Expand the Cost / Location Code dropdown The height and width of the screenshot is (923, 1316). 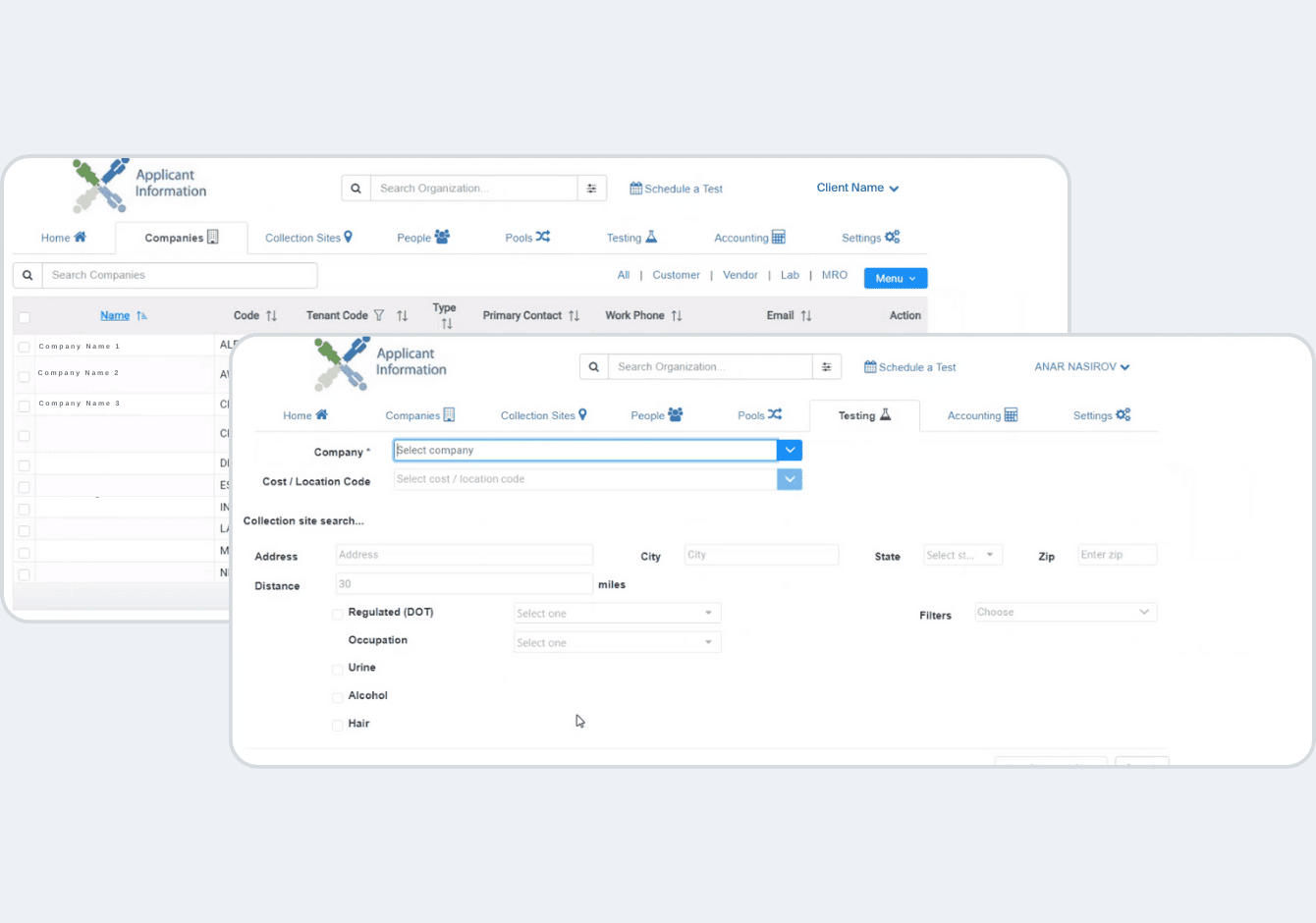point(790,479)
